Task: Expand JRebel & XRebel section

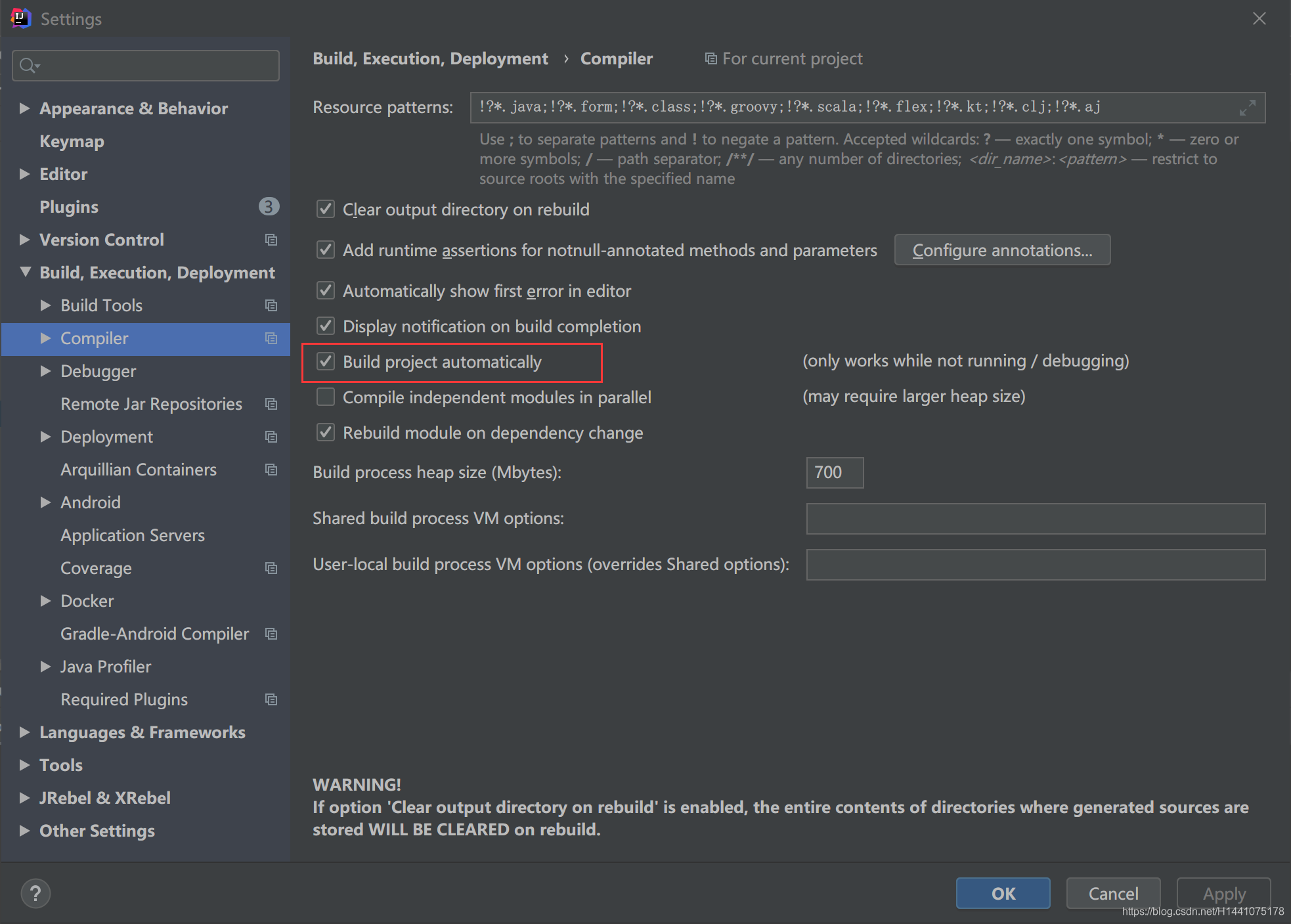Action: 24,798
